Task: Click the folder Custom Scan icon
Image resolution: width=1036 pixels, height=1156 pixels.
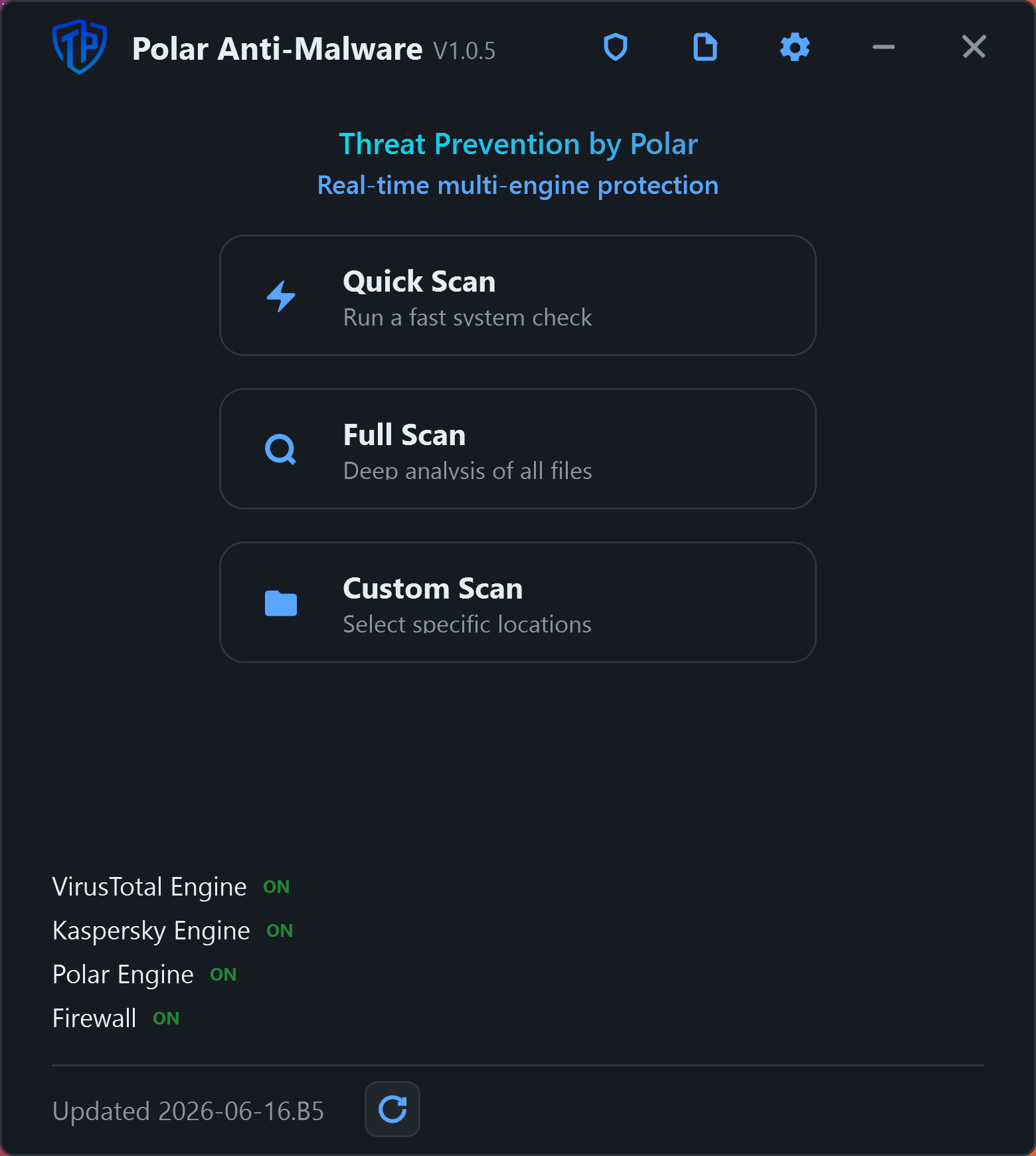Action: coord(281,603)
